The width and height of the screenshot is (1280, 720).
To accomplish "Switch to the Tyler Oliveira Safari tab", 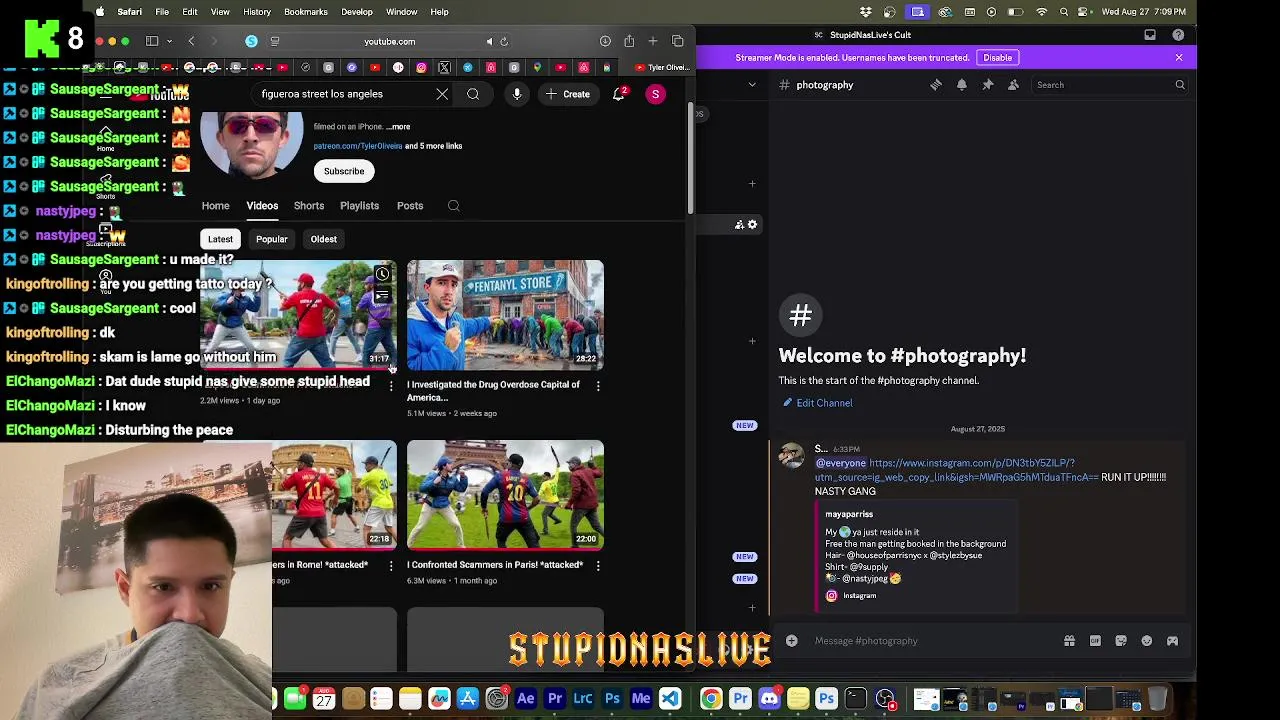I will [x=660, y=67].
